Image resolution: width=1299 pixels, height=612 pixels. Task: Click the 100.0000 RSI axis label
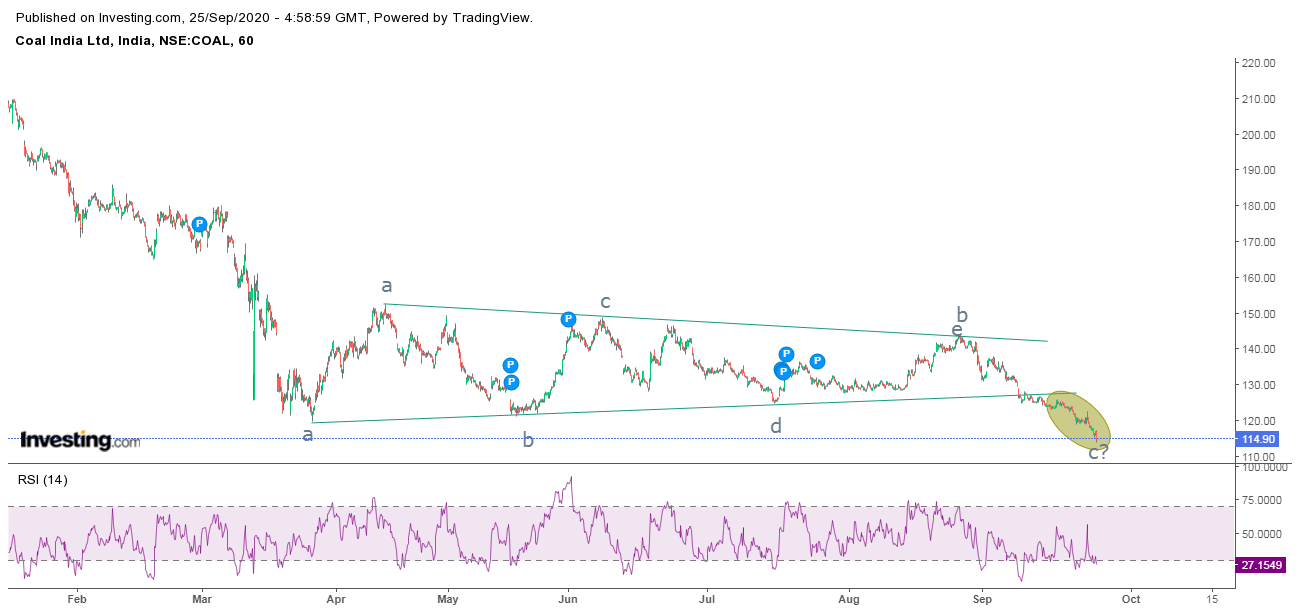point(1263,467)
